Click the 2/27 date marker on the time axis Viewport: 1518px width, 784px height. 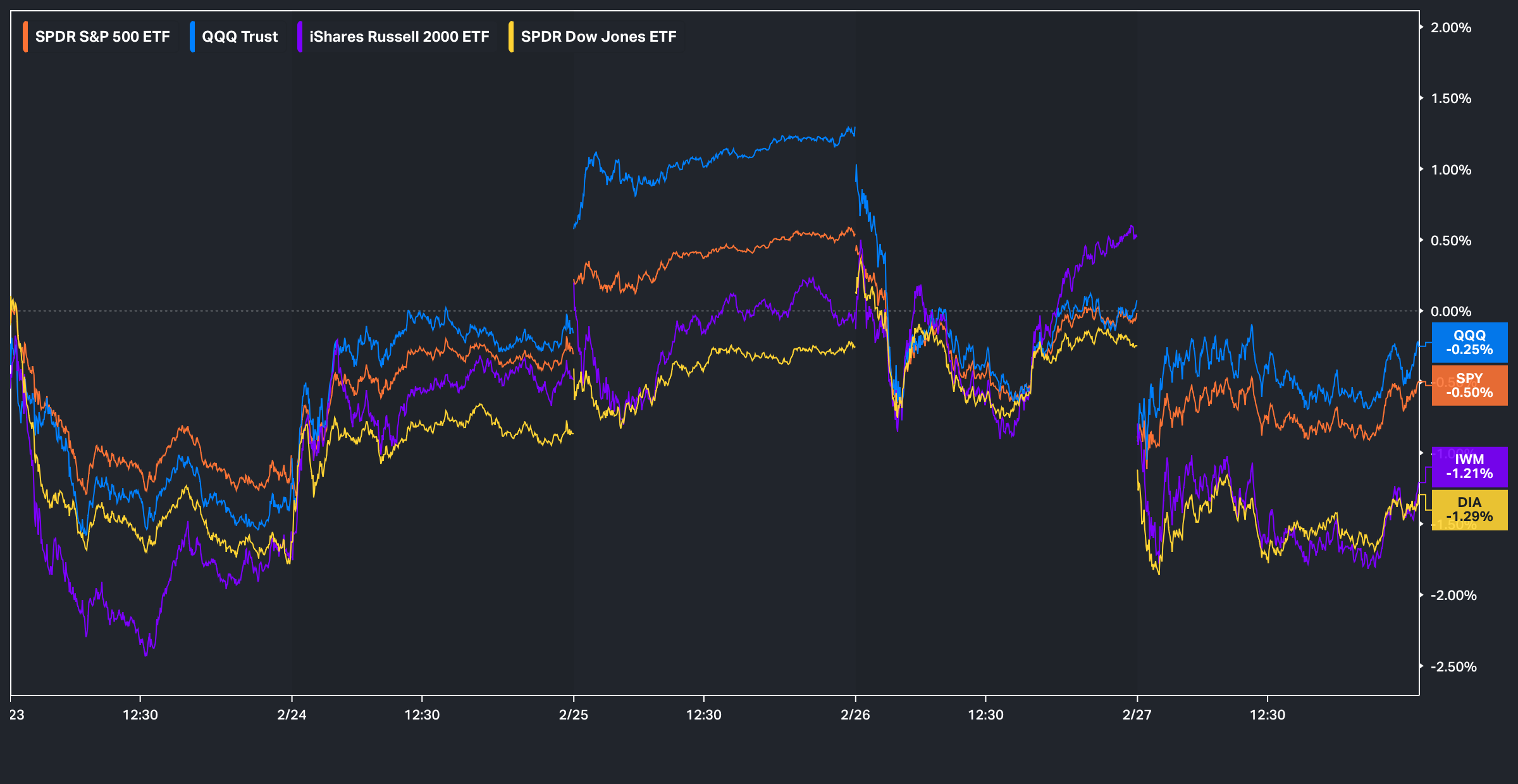point(1137,714)
